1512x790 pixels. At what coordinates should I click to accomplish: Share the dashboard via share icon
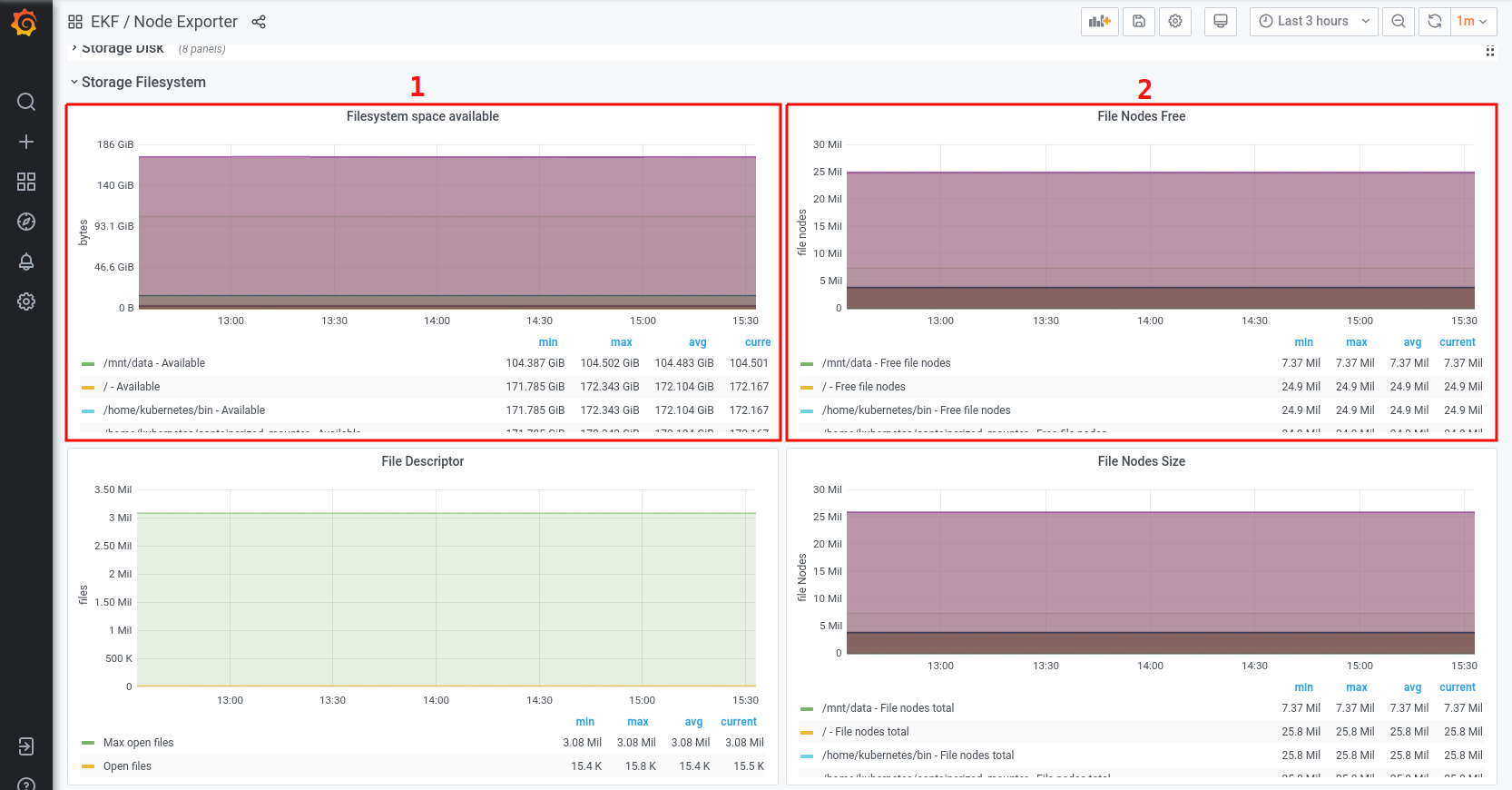(x=259, y=22)
